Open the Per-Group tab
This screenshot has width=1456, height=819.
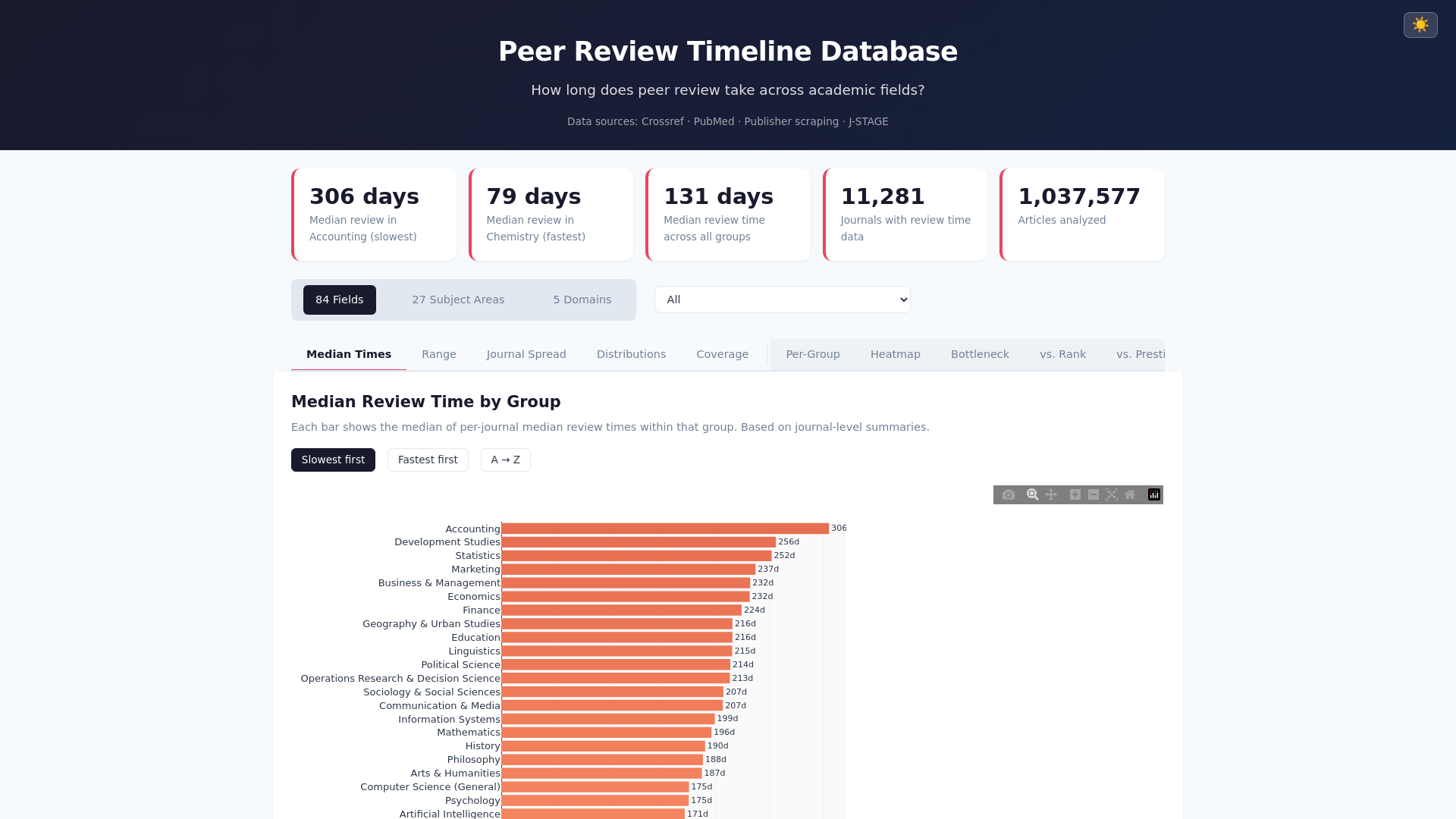[813, 354]
